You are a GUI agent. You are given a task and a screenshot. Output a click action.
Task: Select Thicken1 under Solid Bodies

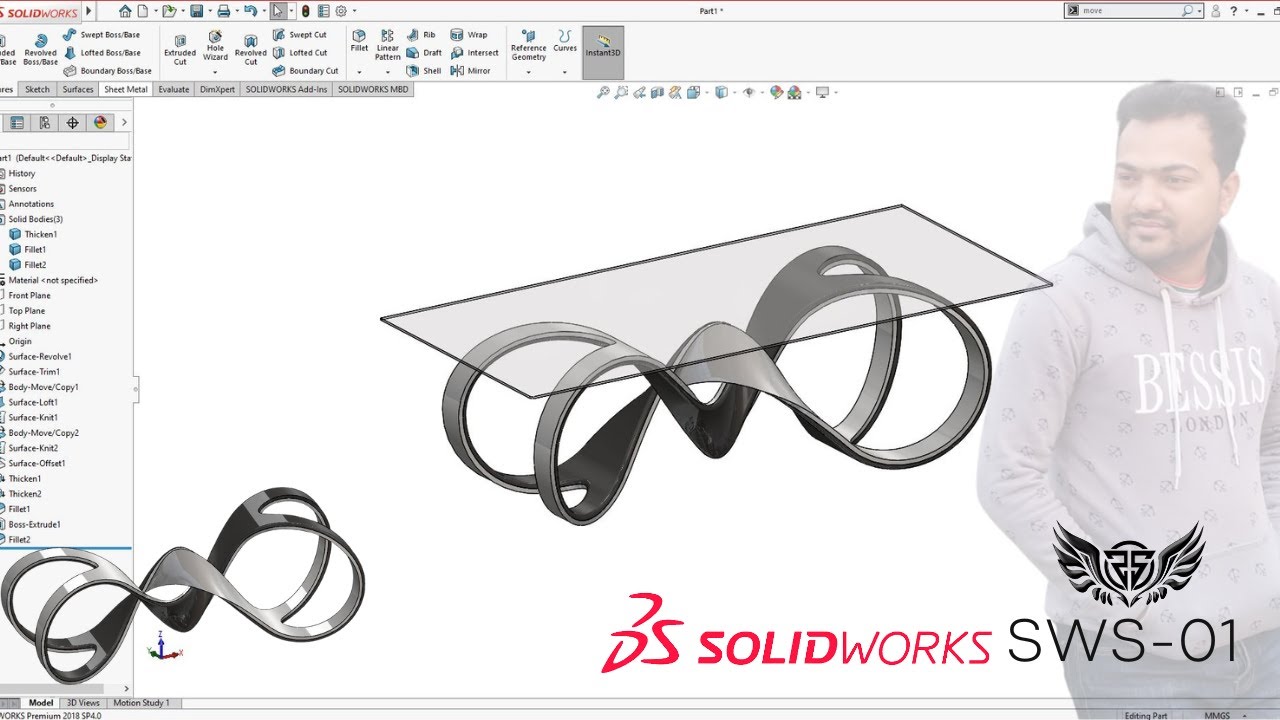[32, 234]
